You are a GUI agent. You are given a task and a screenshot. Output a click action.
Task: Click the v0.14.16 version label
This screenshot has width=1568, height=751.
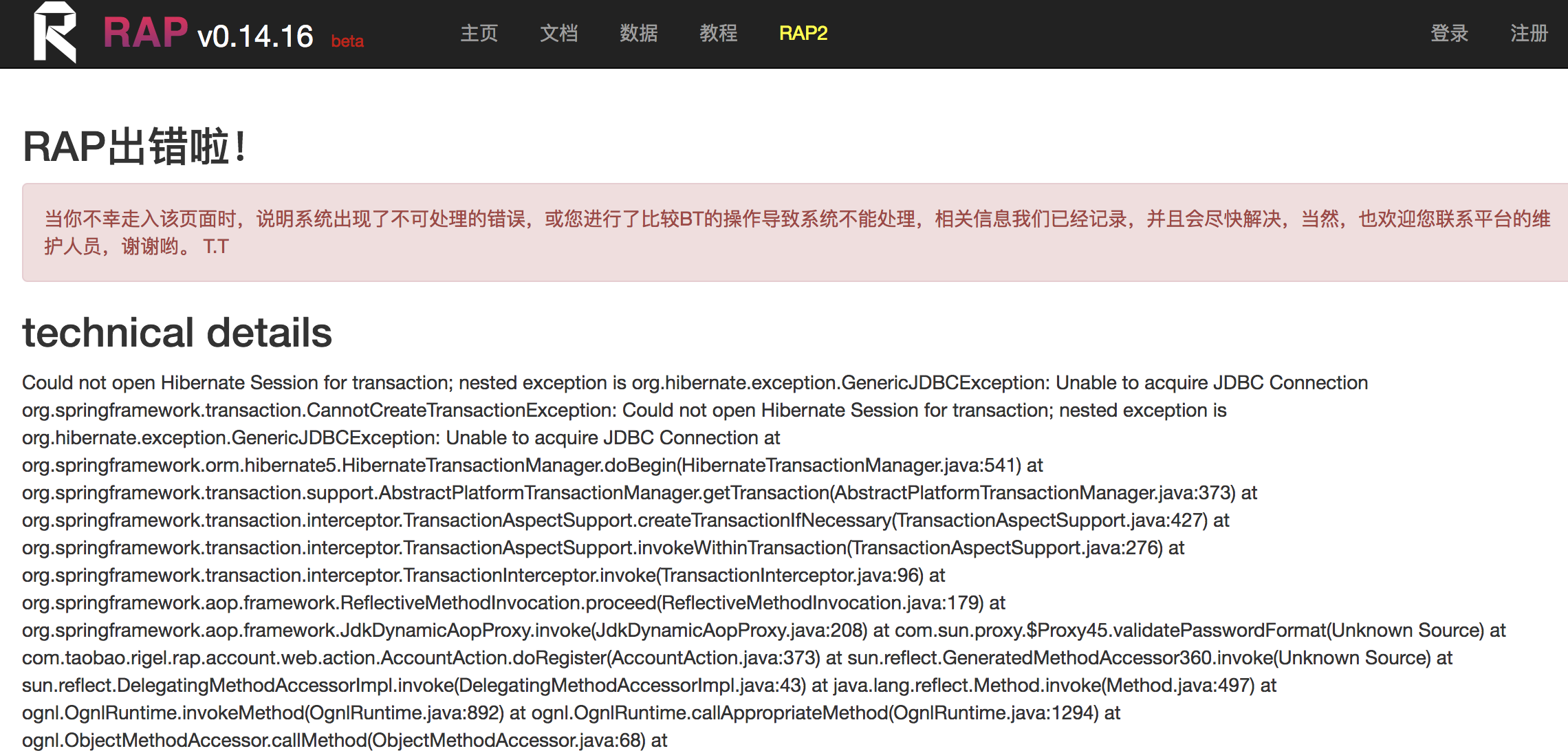point(255,36)
